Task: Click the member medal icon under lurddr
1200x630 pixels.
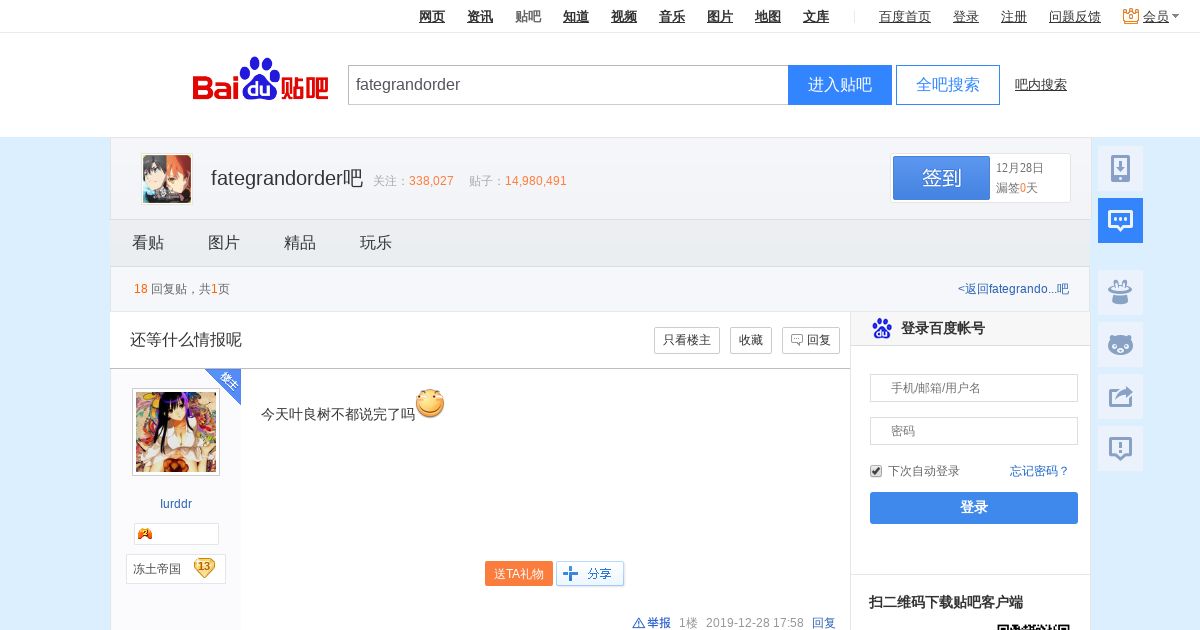Action: coord(145,534)
